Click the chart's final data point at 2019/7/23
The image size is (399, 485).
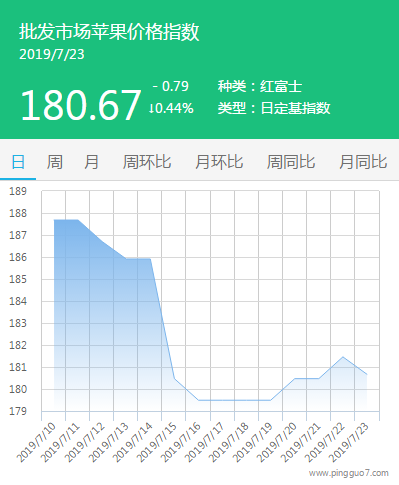pos(367,374)
